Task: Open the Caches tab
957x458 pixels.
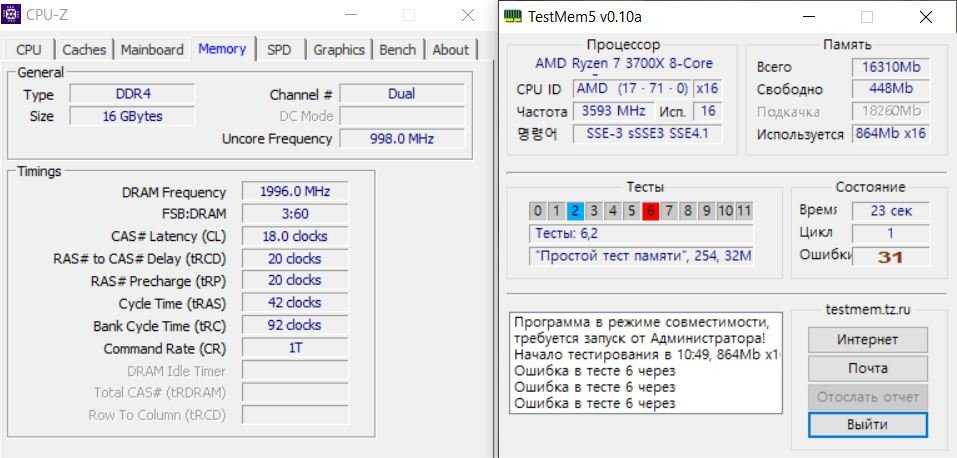Action: click(x=84, y=50)
